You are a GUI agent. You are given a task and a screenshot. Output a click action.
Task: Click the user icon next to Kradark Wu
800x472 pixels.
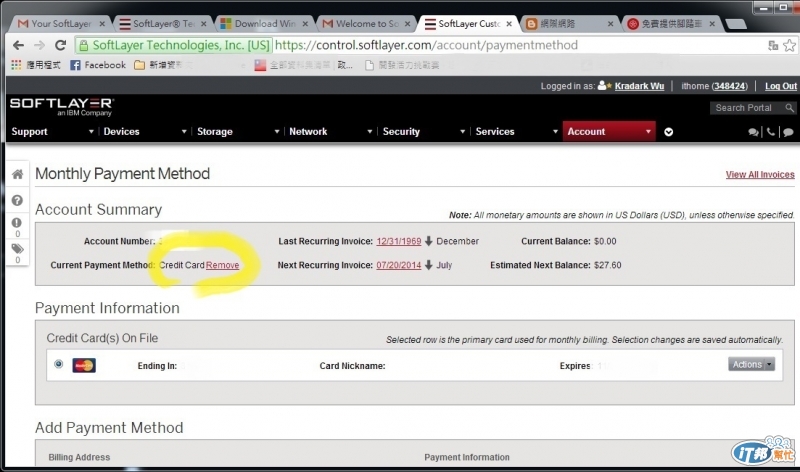coord(605,85)
